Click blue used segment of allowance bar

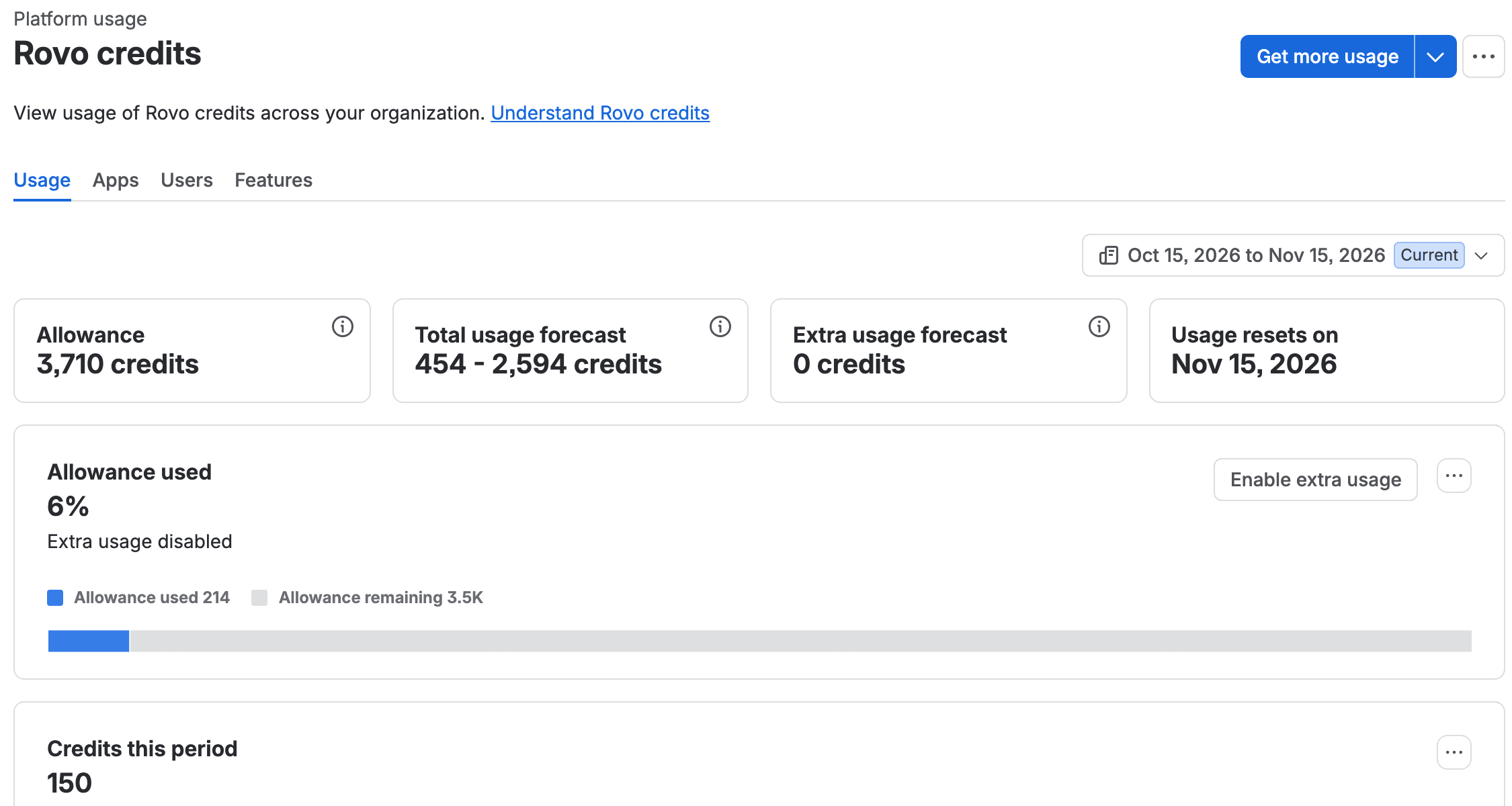click(x=89, y=641)
